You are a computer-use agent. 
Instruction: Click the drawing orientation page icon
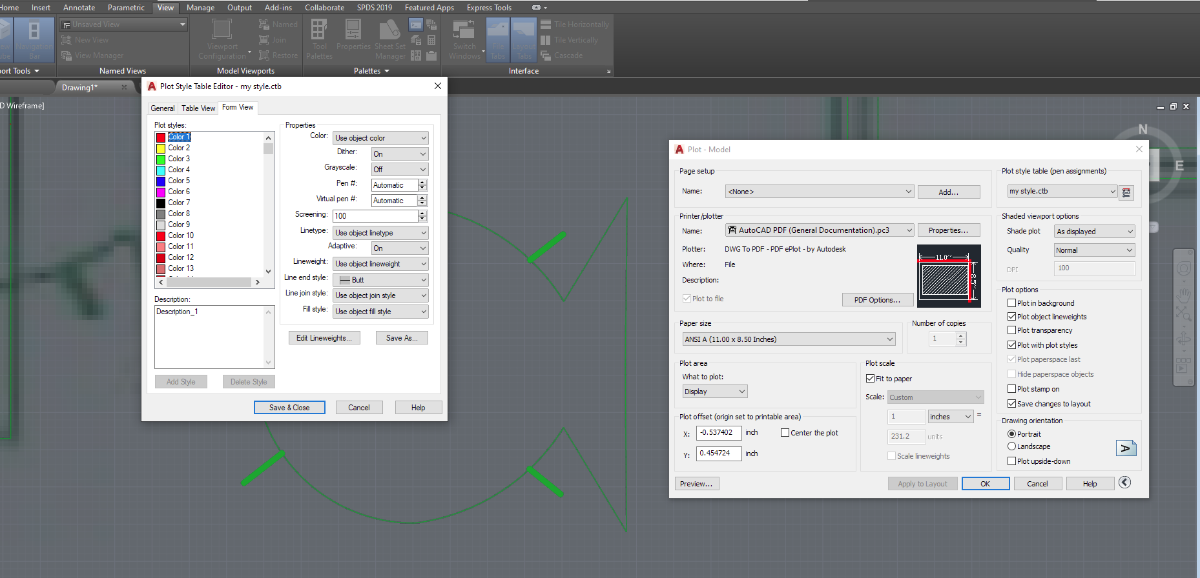[x=1127, y=448]
